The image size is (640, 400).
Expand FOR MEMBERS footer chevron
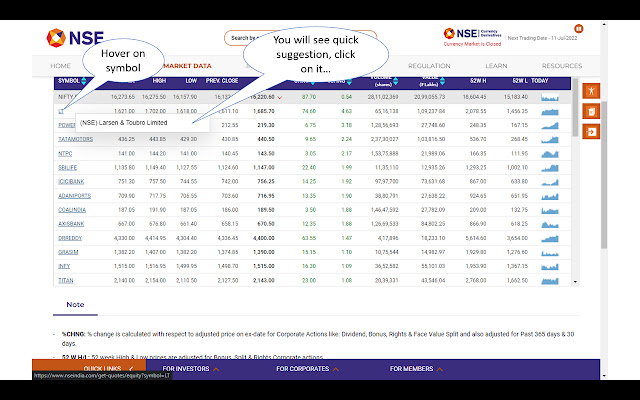coord(440,369)
